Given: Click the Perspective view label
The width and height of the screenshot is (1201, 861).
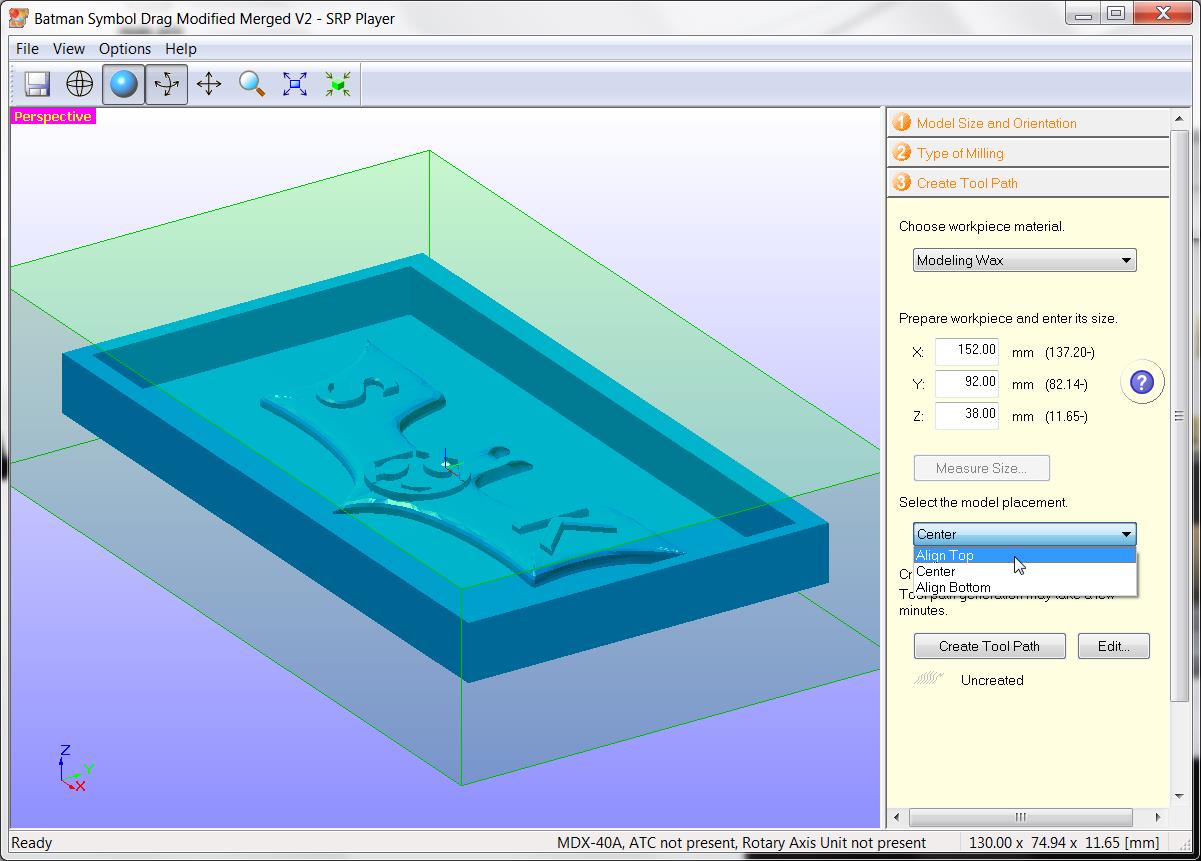Looking at the screenshot, I should (x=53, y=117).
